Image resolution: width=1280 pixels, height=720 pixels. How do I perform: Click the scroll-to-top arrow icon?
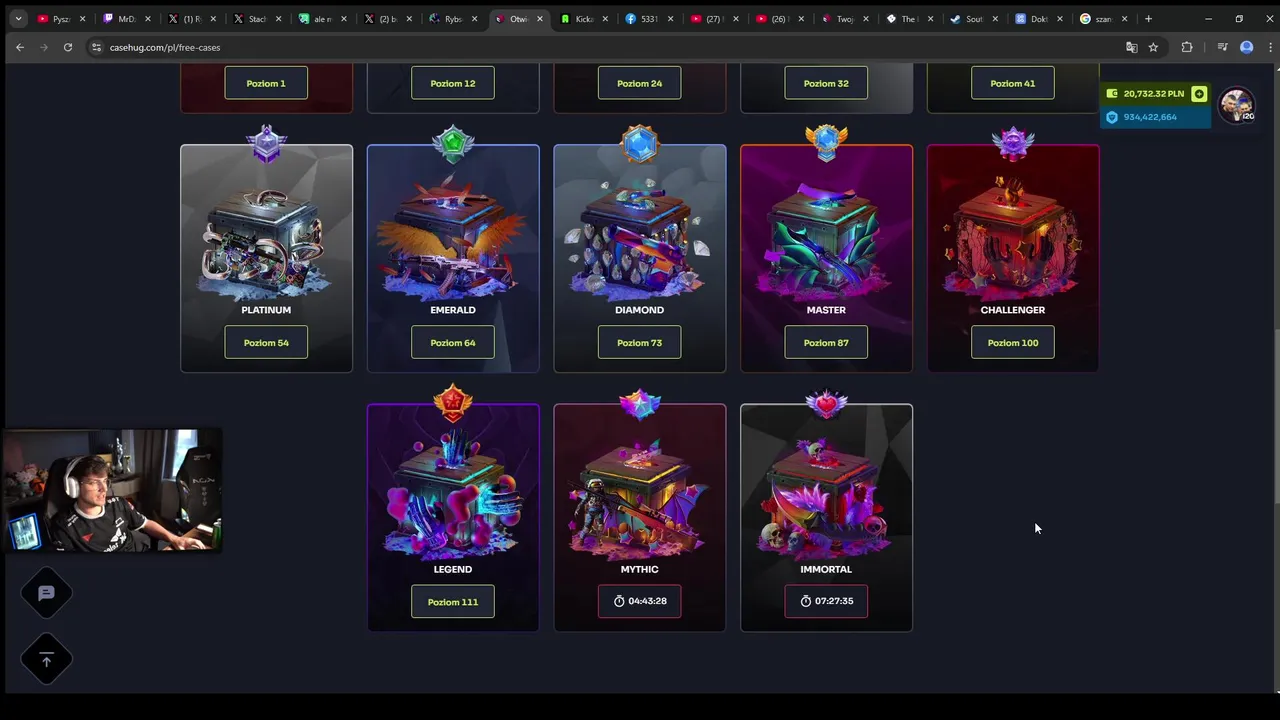(46, 660)
